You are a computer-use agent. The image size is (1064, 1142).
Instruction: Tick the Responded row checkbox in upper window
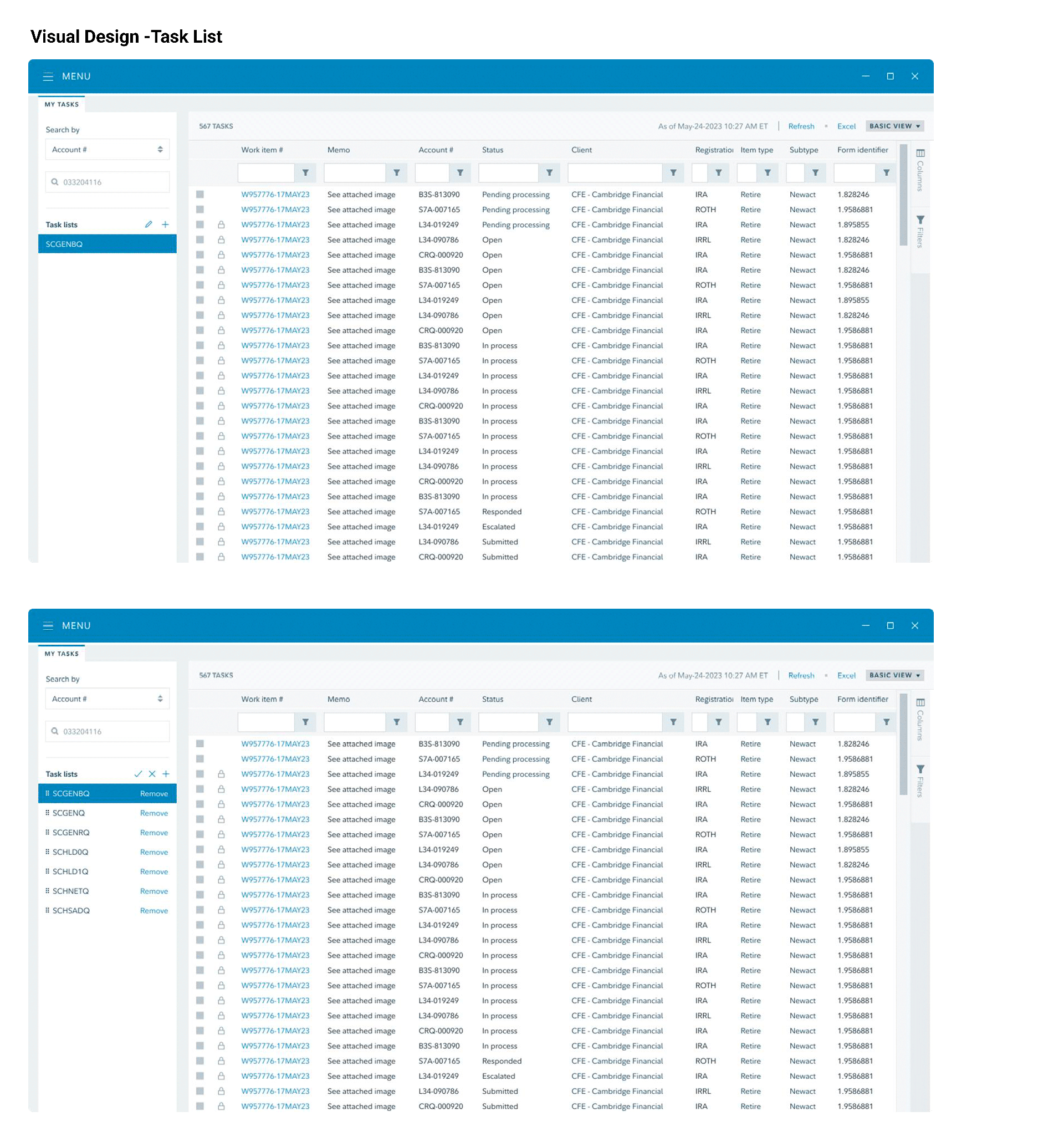(200, 512)
